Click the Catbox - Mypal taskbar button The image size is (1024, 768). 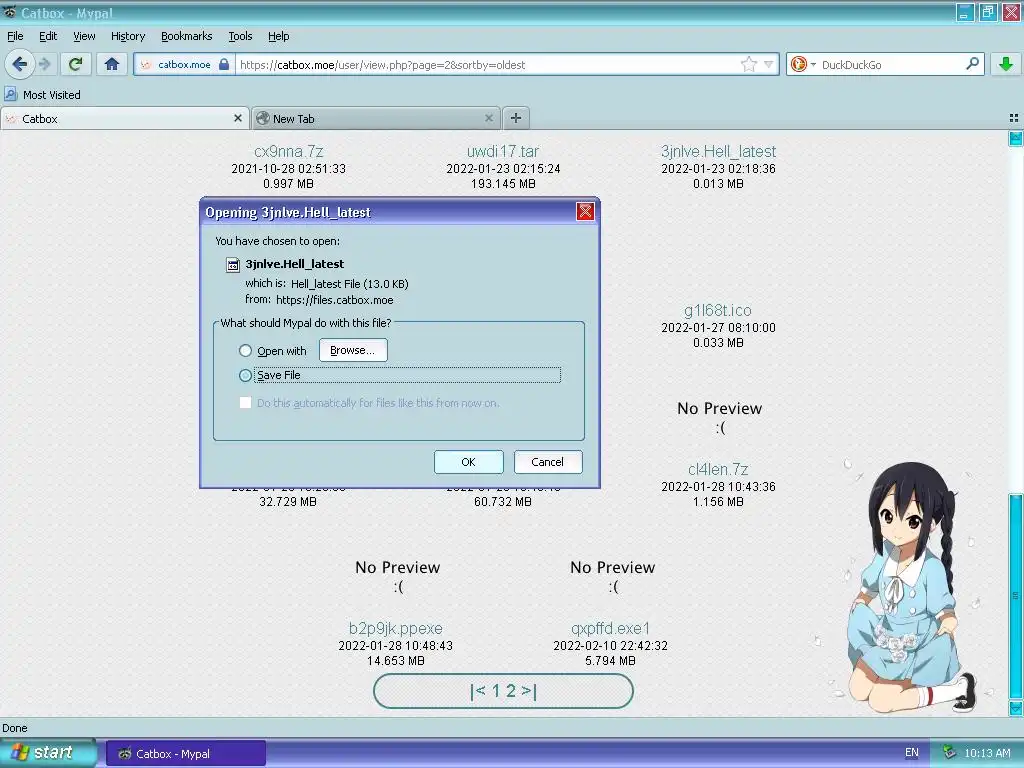185,754
